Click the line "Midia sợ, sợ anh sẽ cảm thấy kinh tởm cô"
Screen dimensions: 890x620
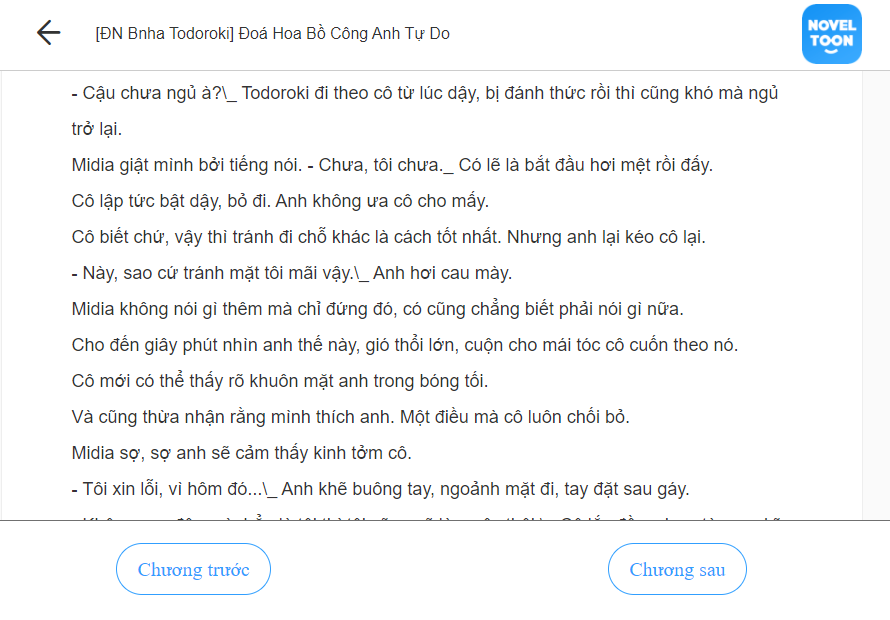point(242,453)
